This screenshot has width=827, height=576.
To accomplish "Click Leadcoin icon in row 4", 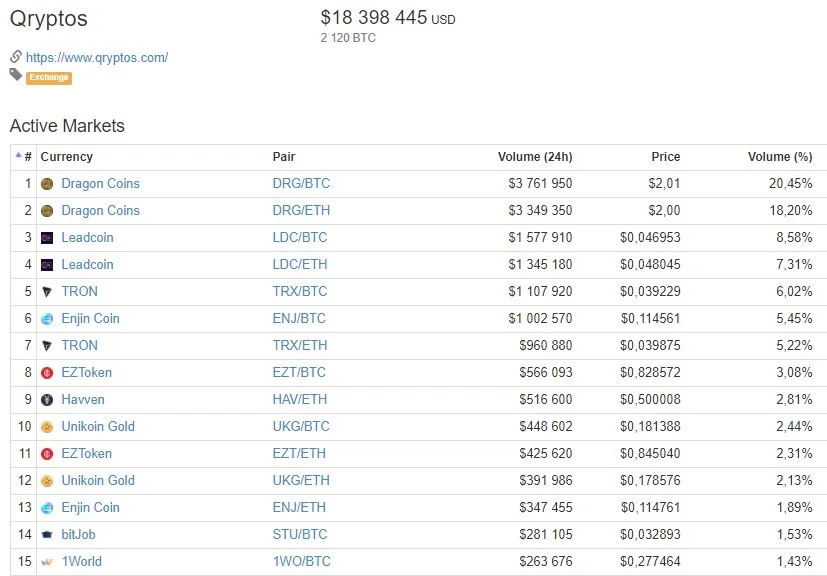I will coord(47,265).
